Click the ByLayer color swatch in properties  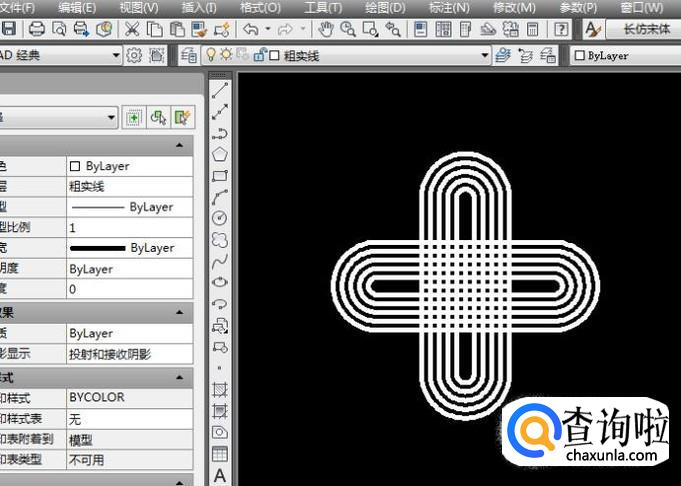(76, 166)
